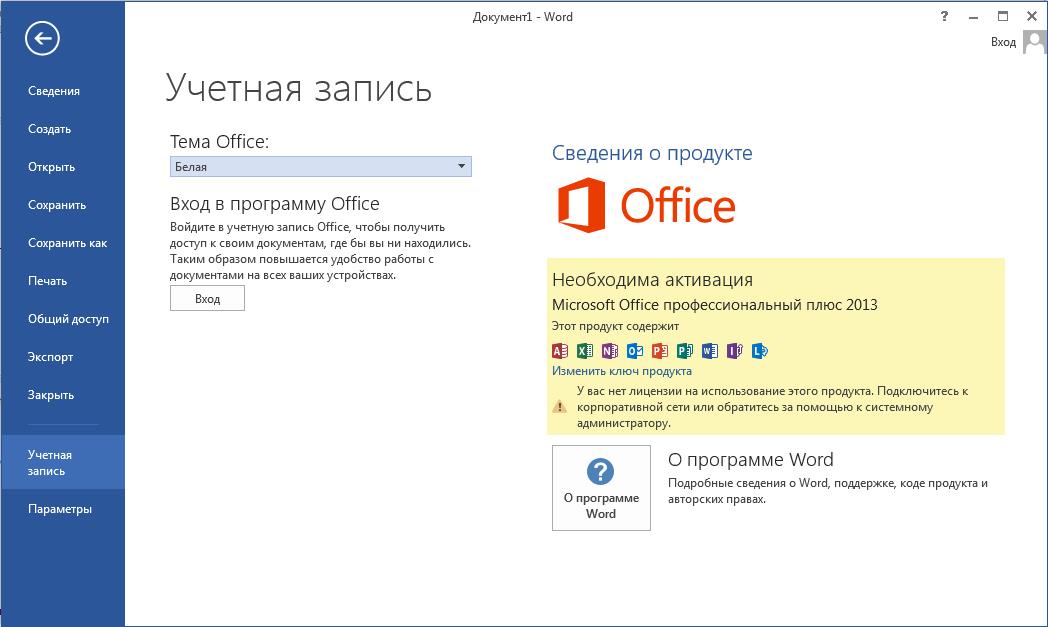Click the Lync icon in product list
The height and width of the screenshot is (627, 1048).
click(760, 351)
